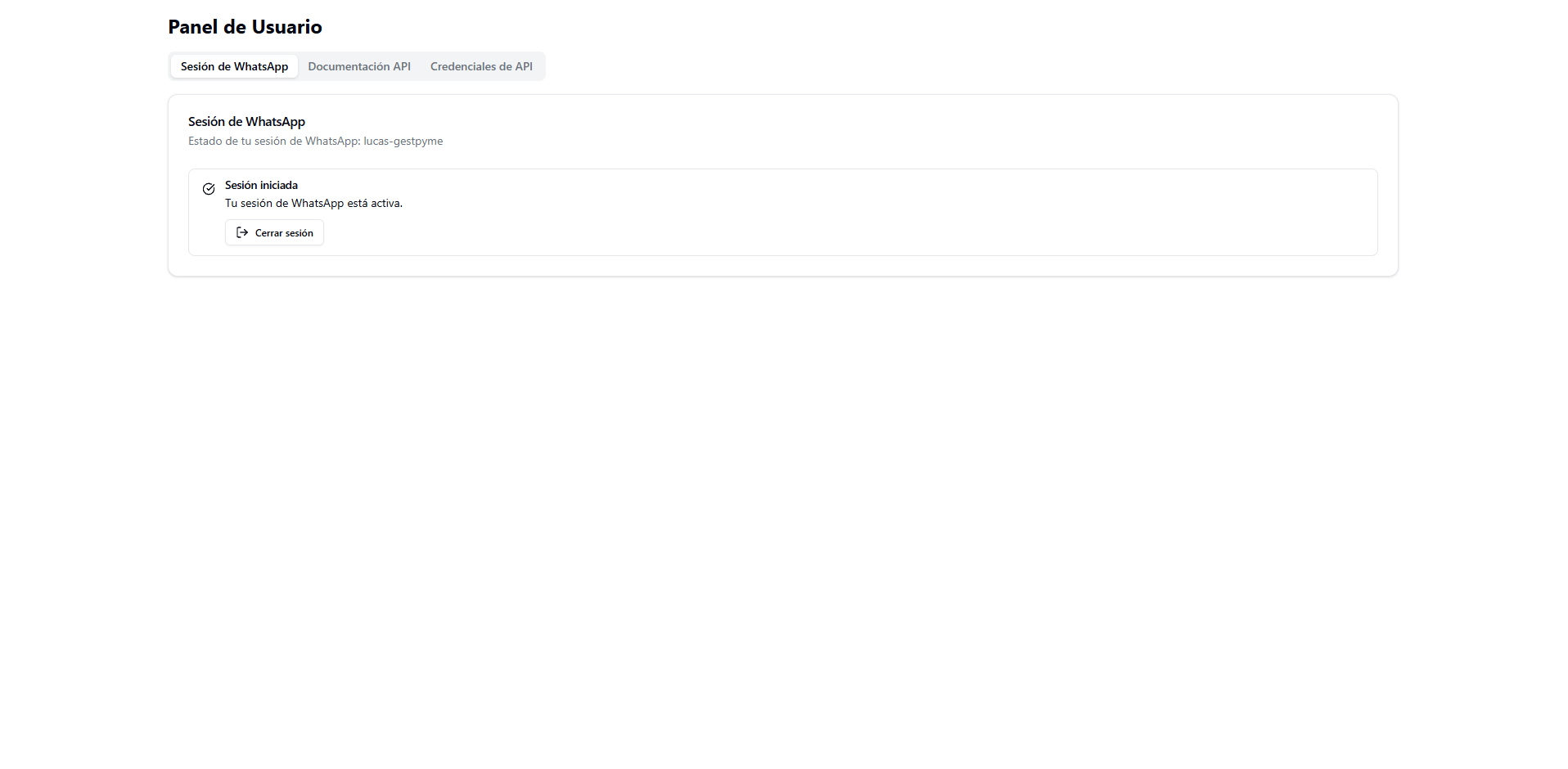The image size is (1568, 769).
Task: Click the logout arrow icon in Cerrar sesión
Action: click(242, 232)
